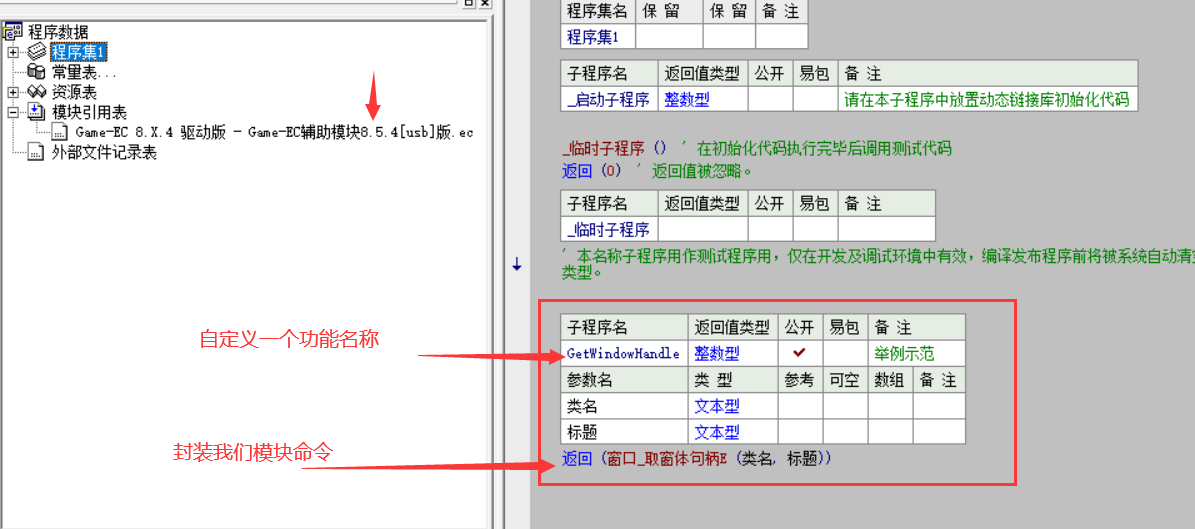Click the 数组 header cell
Image resolution: width=1195 pixels, height=529 pixels.
(890, 380)
